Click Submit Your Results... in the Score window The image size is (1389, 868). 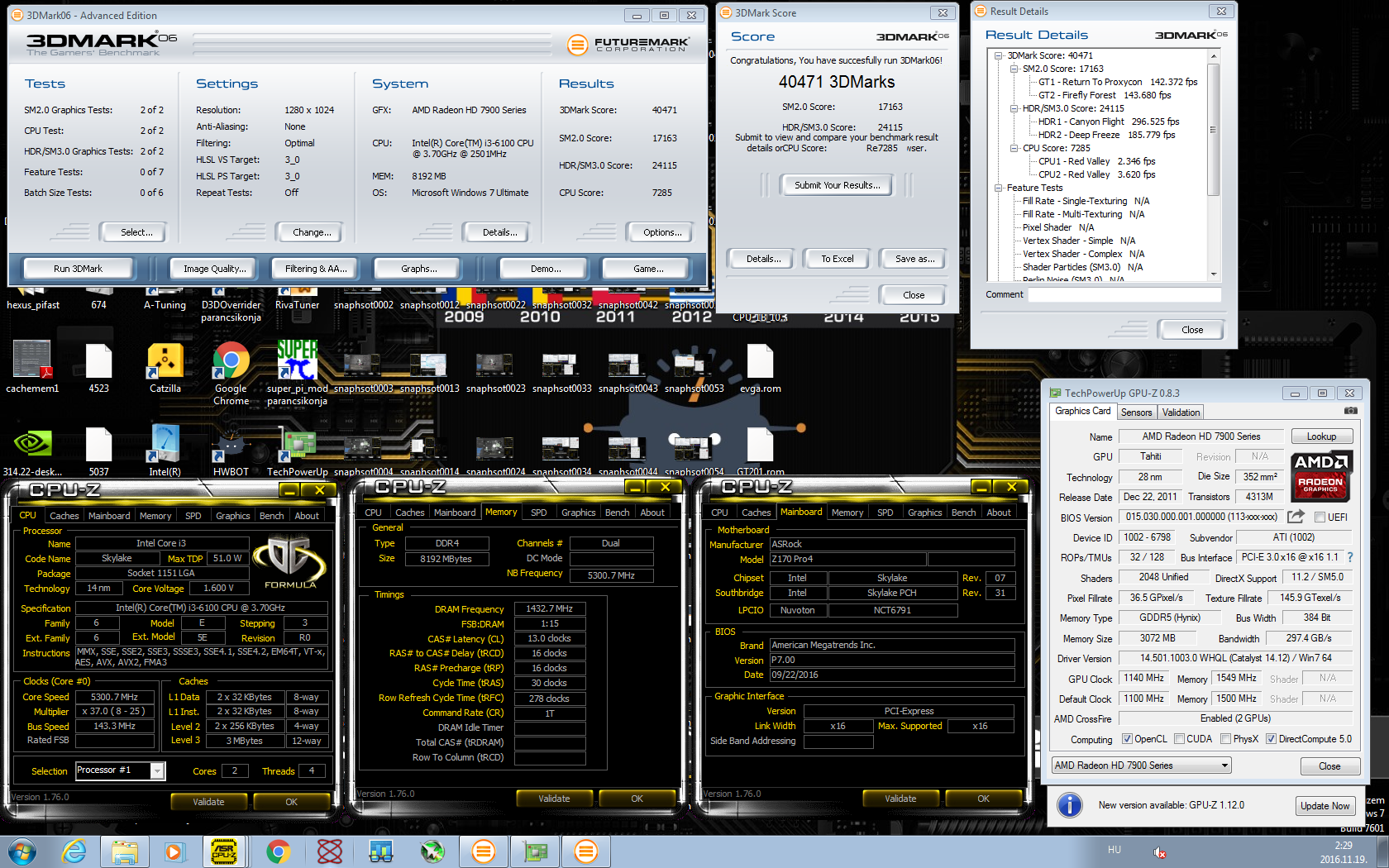pos(837,185)
